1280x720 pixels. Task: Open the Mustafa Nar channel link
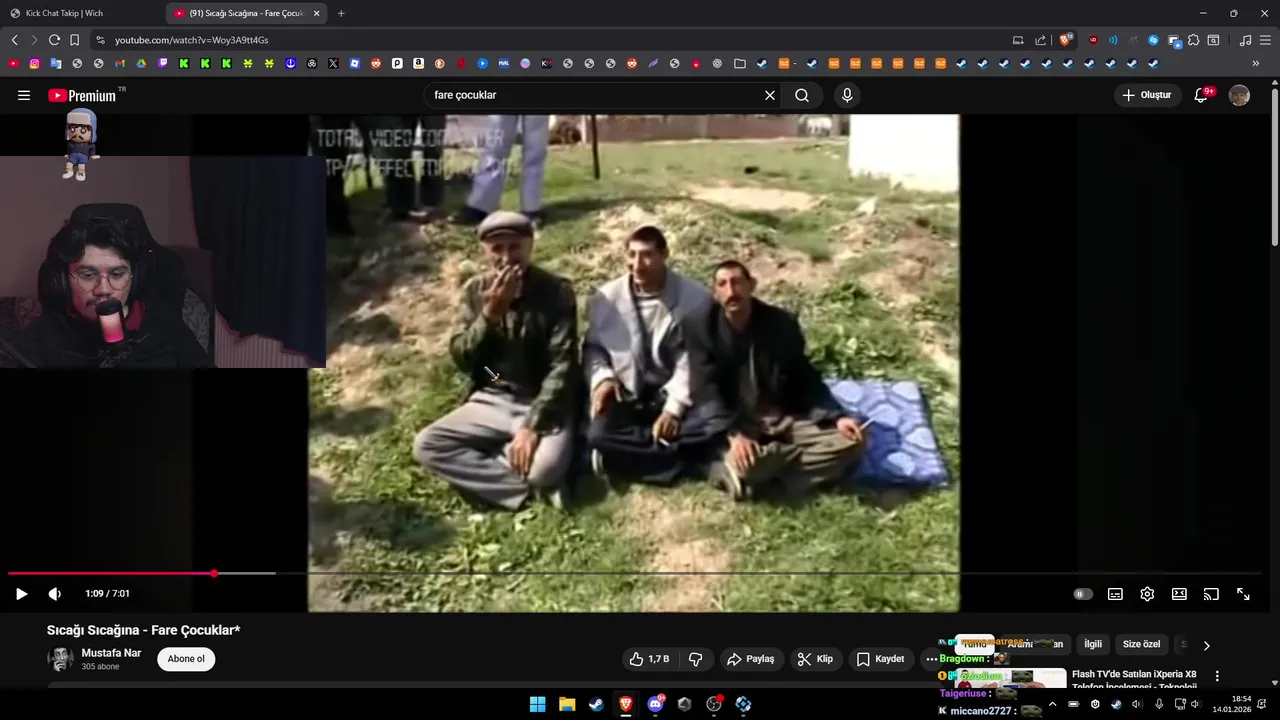point(111,653)
